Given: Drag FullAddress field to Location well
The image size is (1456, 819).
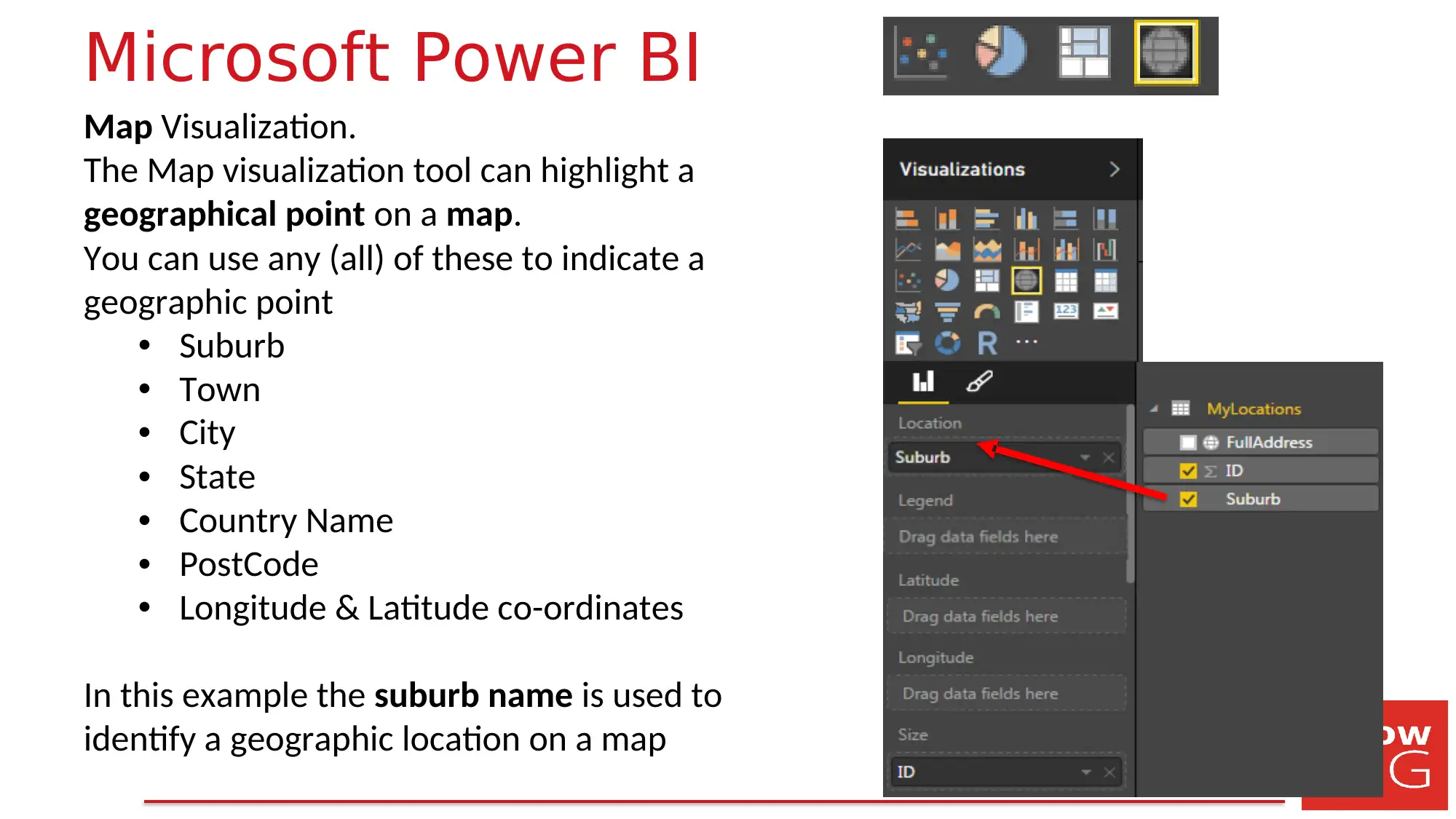Looking at the screenshot, I should point(1271,441).
